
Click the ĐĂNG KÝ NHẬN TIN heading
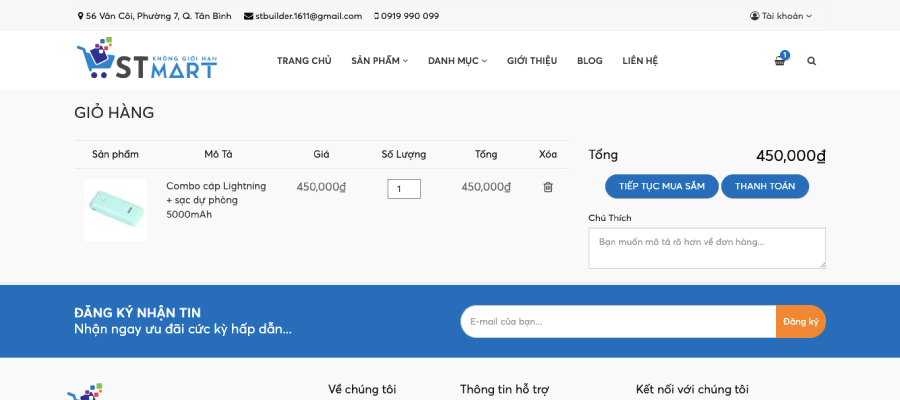pyautogui.click(x=138, y=313)
